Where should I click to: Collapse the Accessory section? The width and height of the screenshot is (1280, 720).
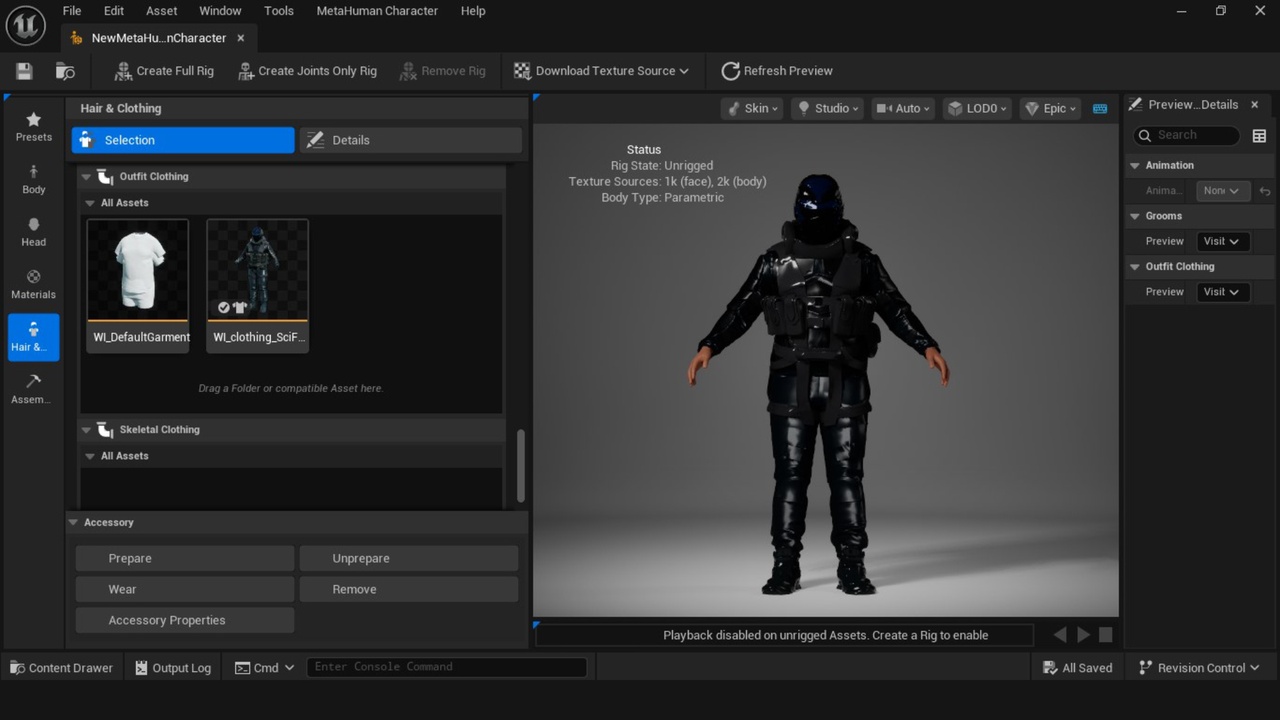click(73, 523)
